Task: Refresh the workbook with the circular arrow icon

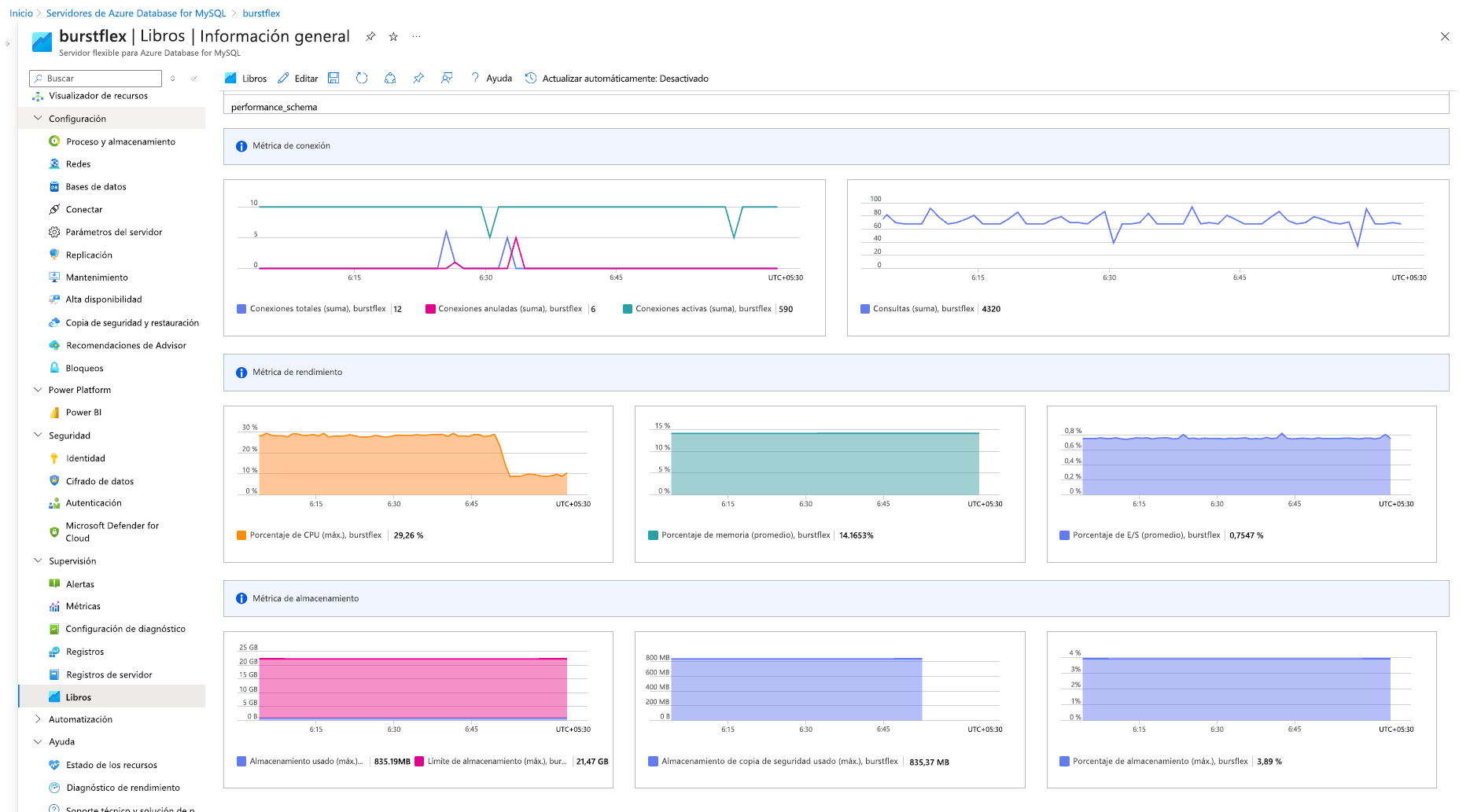Action: pos(362,78)
